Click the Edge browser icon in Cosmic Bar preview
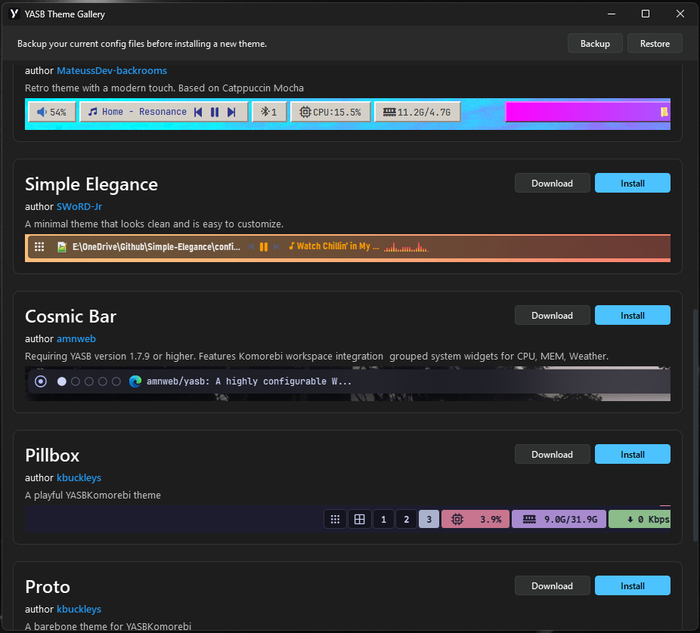The width and height of the screenshot is (700, 633). [x=134, y=381]
